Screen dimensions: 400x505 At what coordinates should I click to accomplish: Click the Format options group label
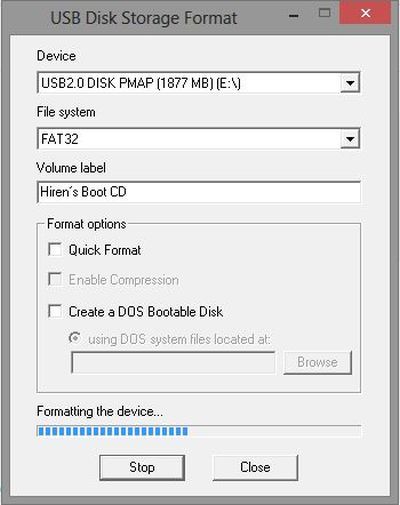(x=87, y=224)
